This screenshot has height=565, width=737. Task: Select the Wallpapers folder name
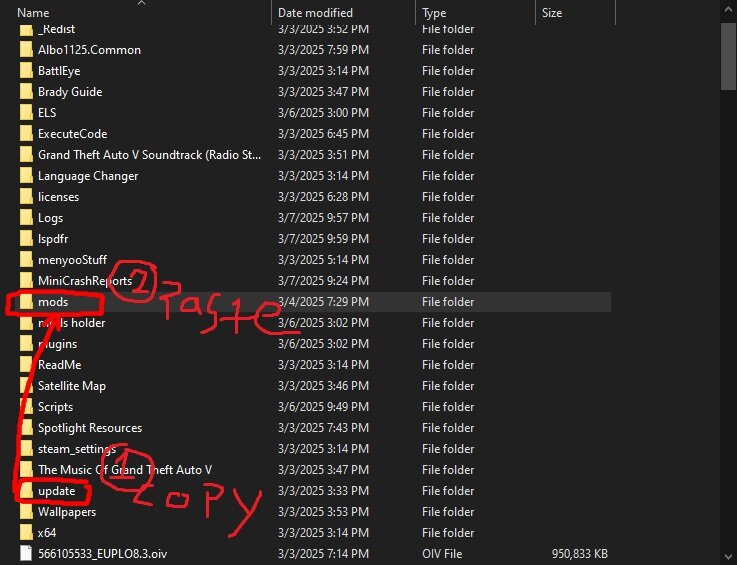pyautogui.click(x=67, y=512)
